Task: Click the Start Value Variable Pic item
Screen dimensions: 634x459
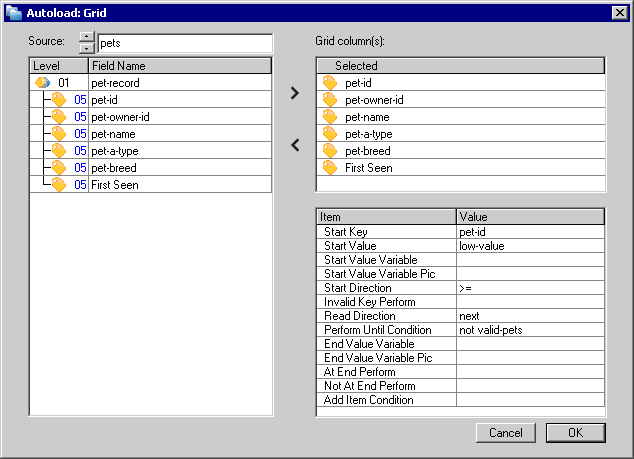Action: (387, 274)
